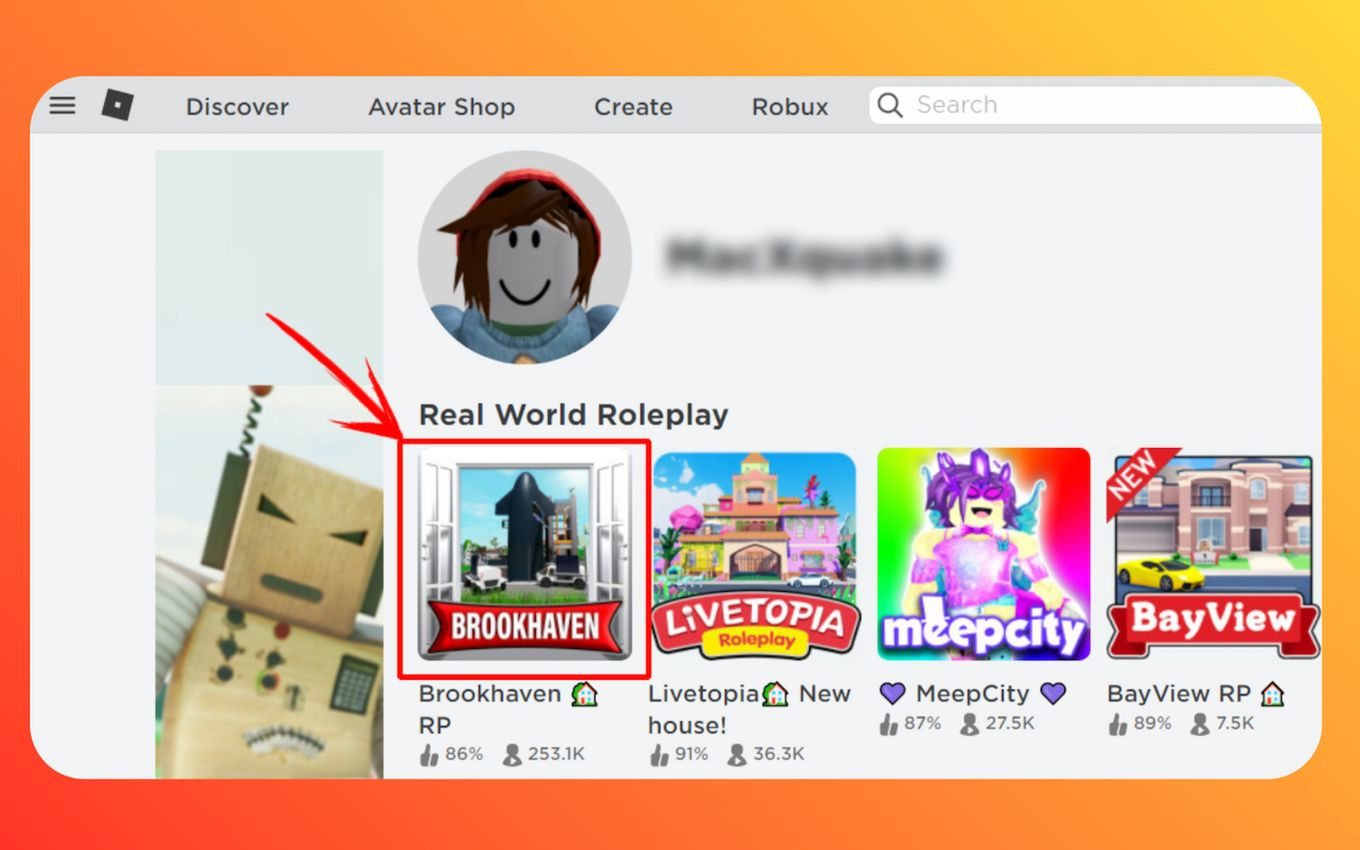Click the MeepCity thumbs-up rating icon
This screenshot has width=1360, height=850.
coord(888,724)
